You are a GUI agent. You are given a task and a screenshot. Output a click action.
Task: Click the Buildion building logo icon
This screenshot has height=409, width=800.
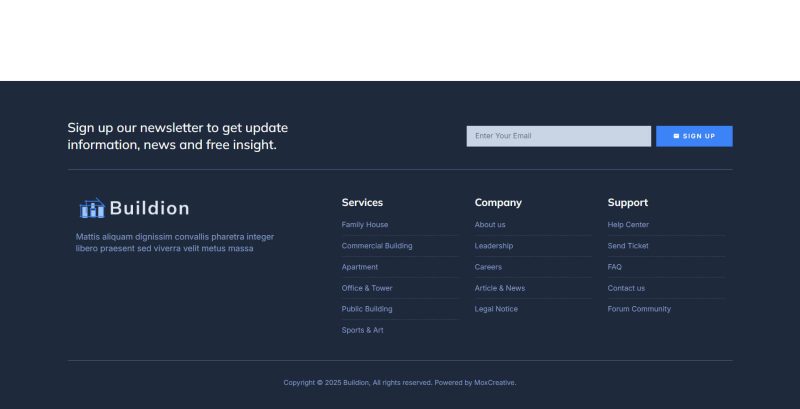pos(92,208)
